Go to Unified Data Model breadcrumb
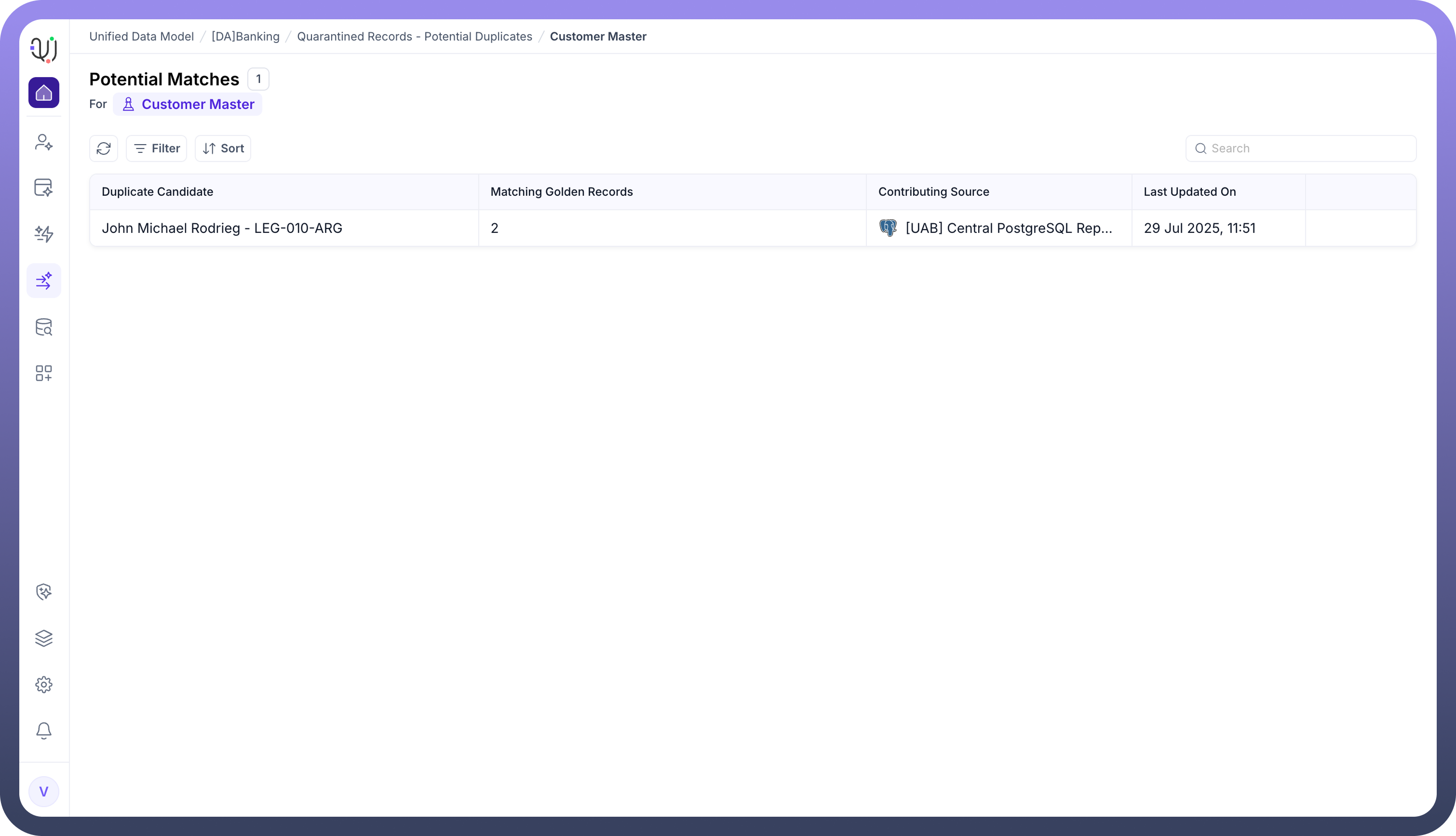The height and width of the screenshot is (836, 1456). [141, 37]
